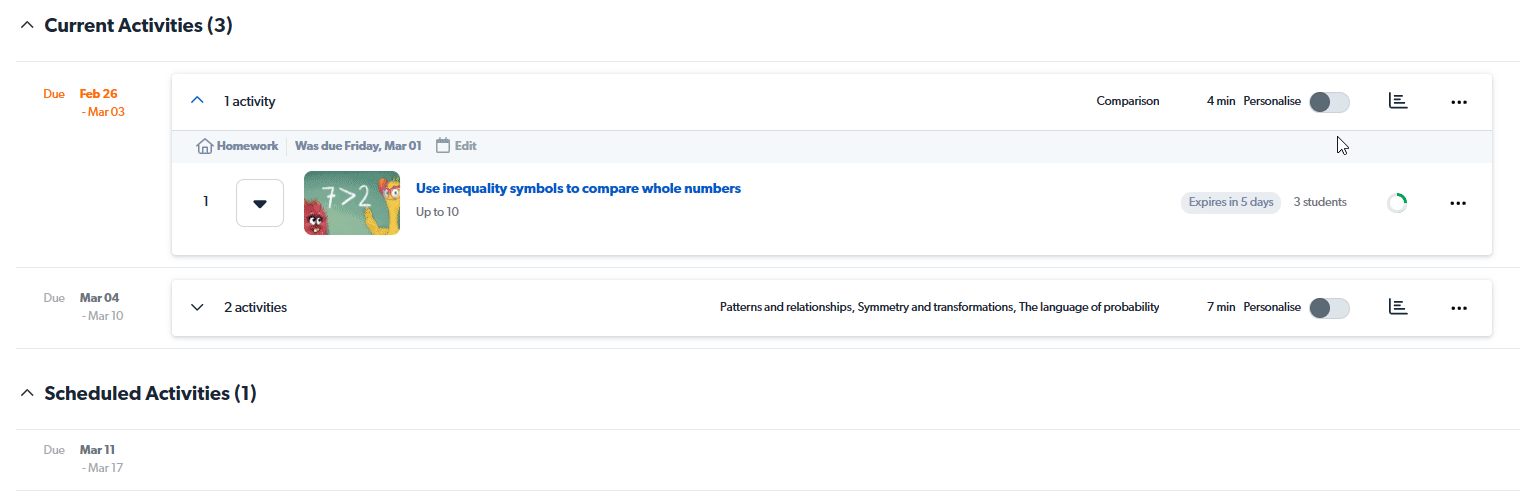Toggle Personalise for the Comparison activity
Viewport: 1521px width, 496px height.
1329,102
